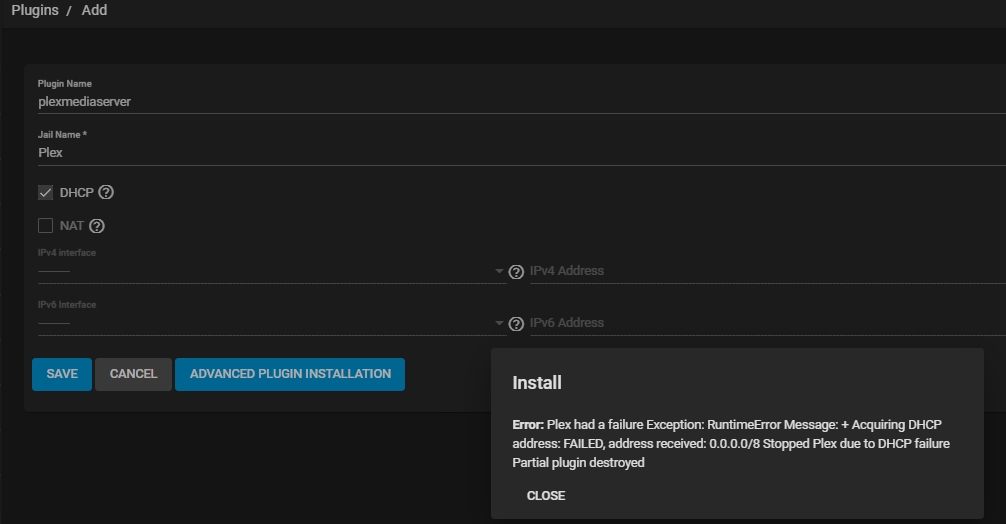Expand the IPv4 interface dropdown
1006x524 pixels.
(x=272, y=271)
